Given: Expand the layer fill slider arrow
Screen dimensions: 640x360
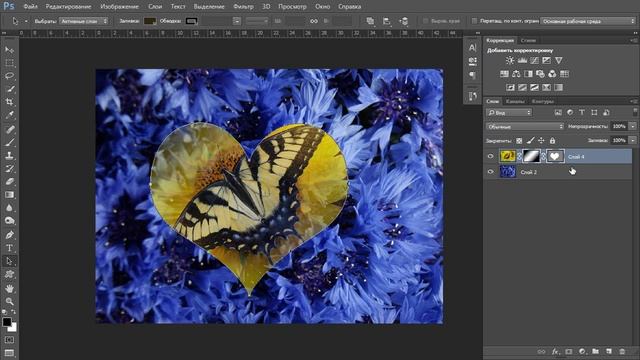Looking at the screenshot, I should [633, 140].
